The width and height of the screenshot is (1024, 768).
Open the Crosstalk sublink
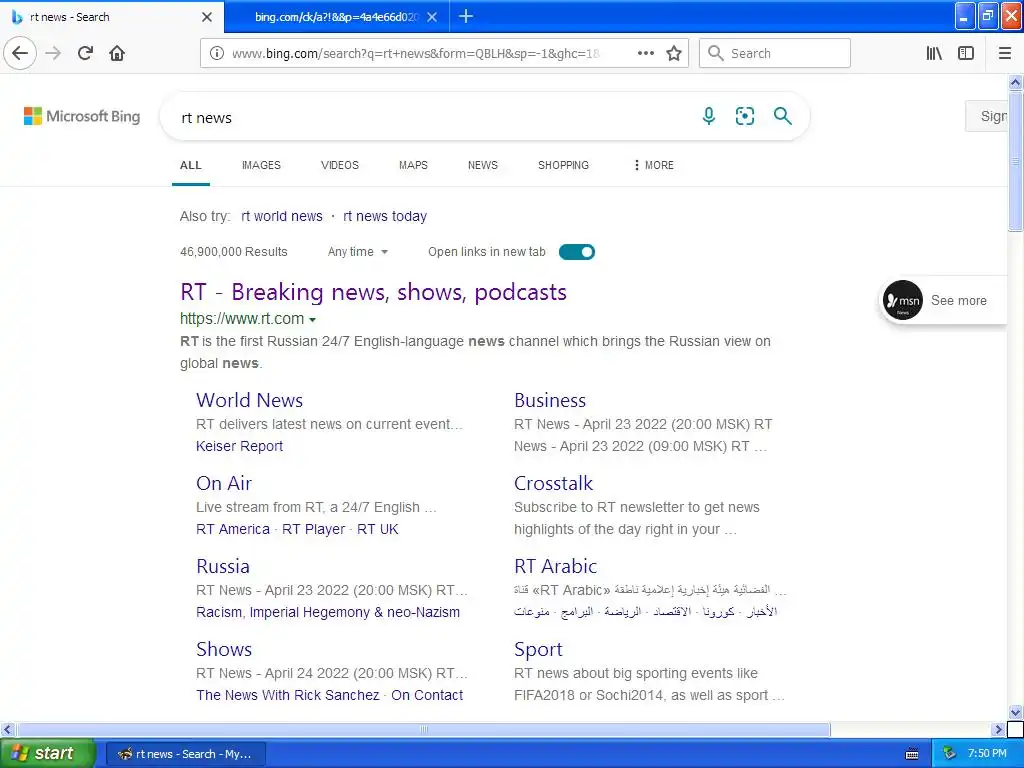click(x=553, y=483)
